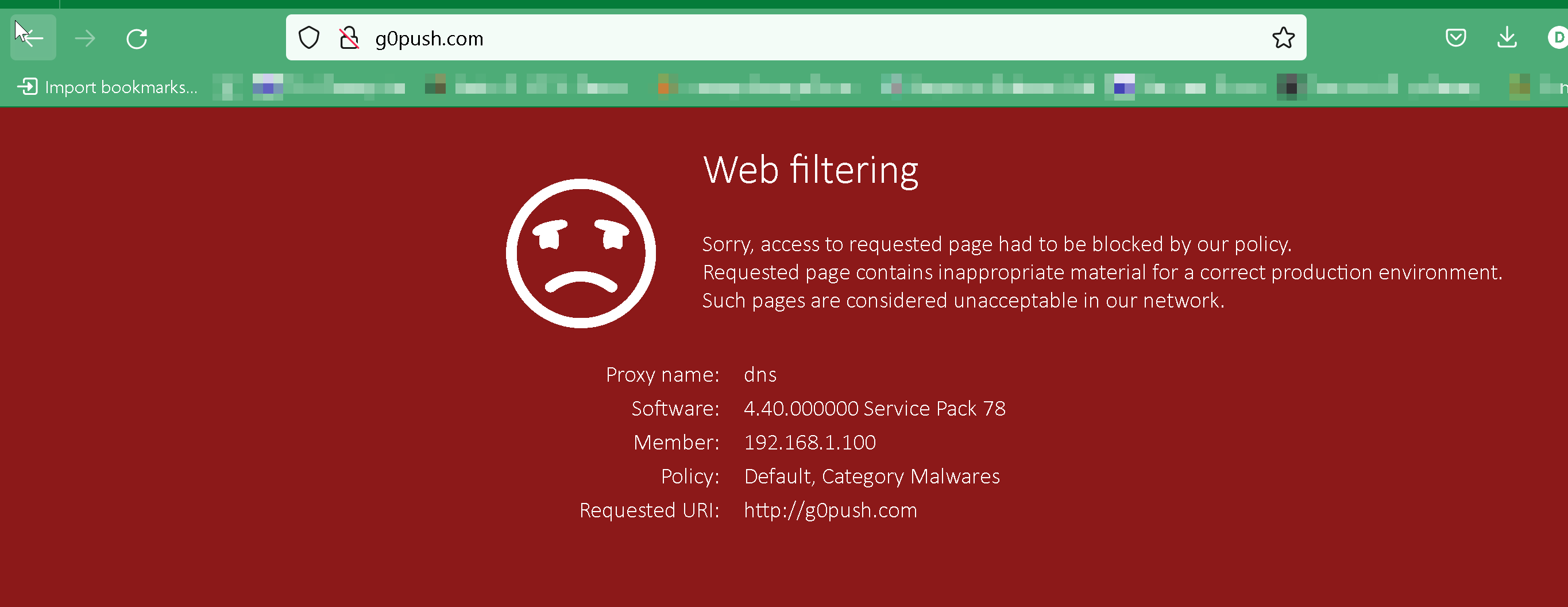Click the forward navigation arrow
This screenshot has height=607, width=1568.
[x=85, y=39]
